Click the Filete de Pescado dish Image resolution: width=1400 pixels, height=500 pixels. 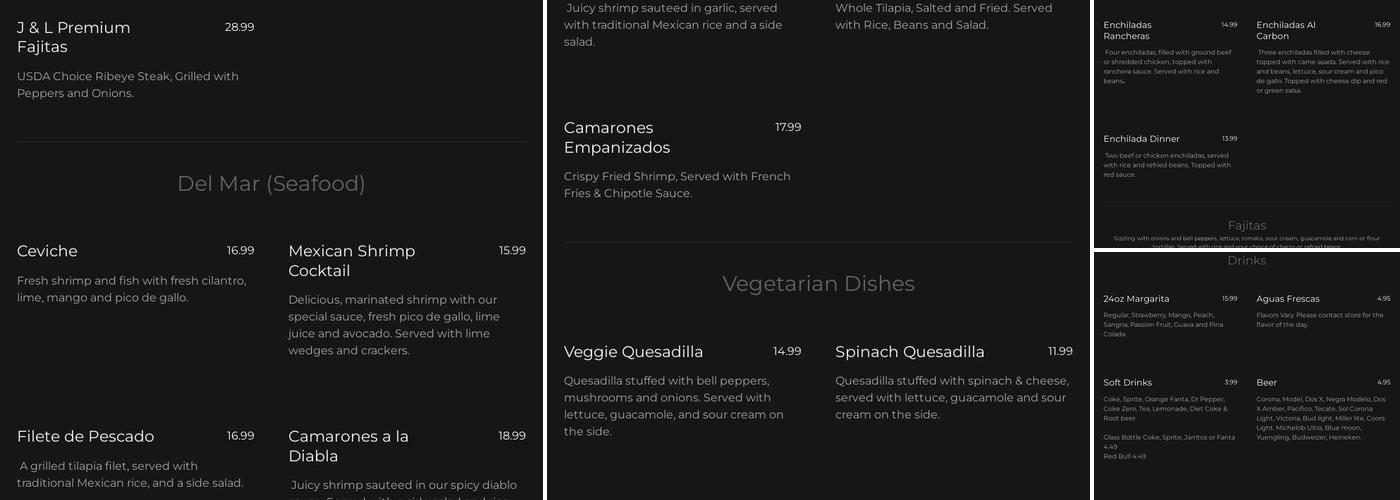(86, 436)
